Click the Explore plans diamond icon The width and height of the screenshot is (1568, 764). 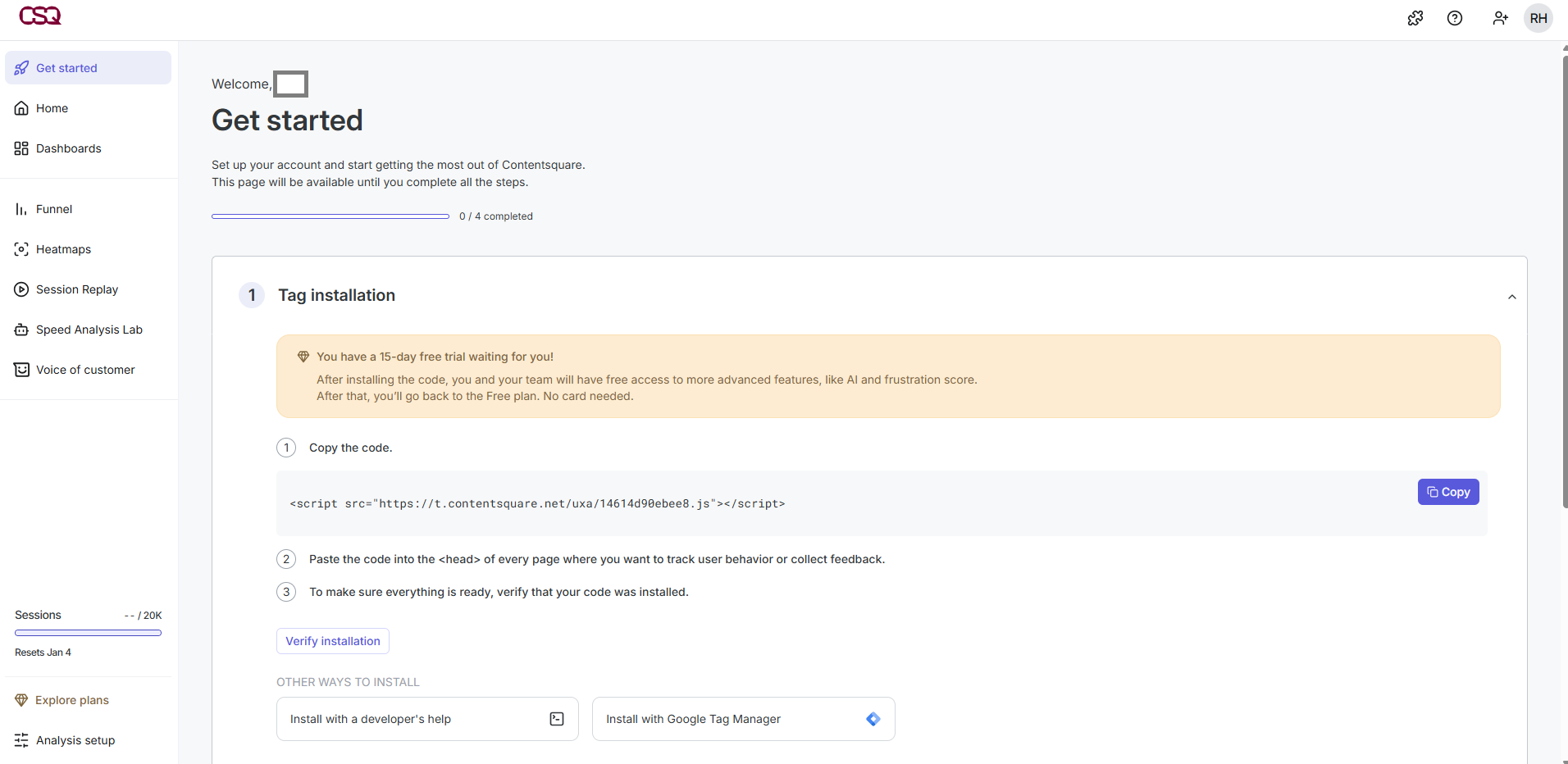[21, 700]
